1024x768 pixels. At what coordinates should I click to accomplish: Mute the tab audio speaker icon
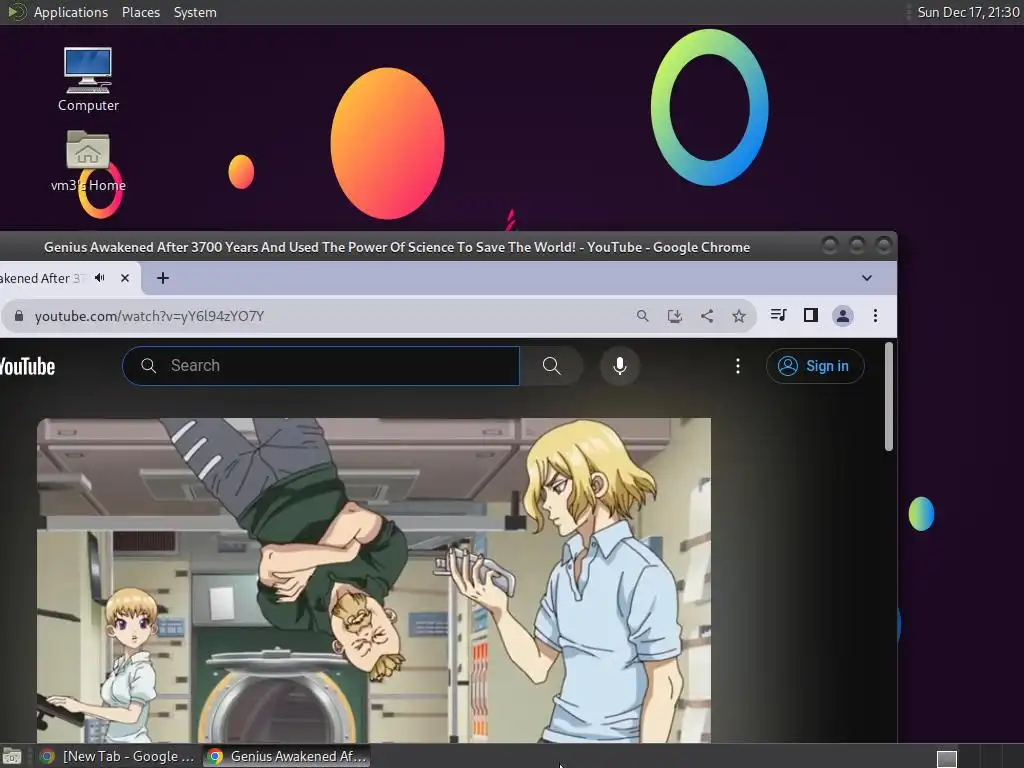(x=99, y=278)
